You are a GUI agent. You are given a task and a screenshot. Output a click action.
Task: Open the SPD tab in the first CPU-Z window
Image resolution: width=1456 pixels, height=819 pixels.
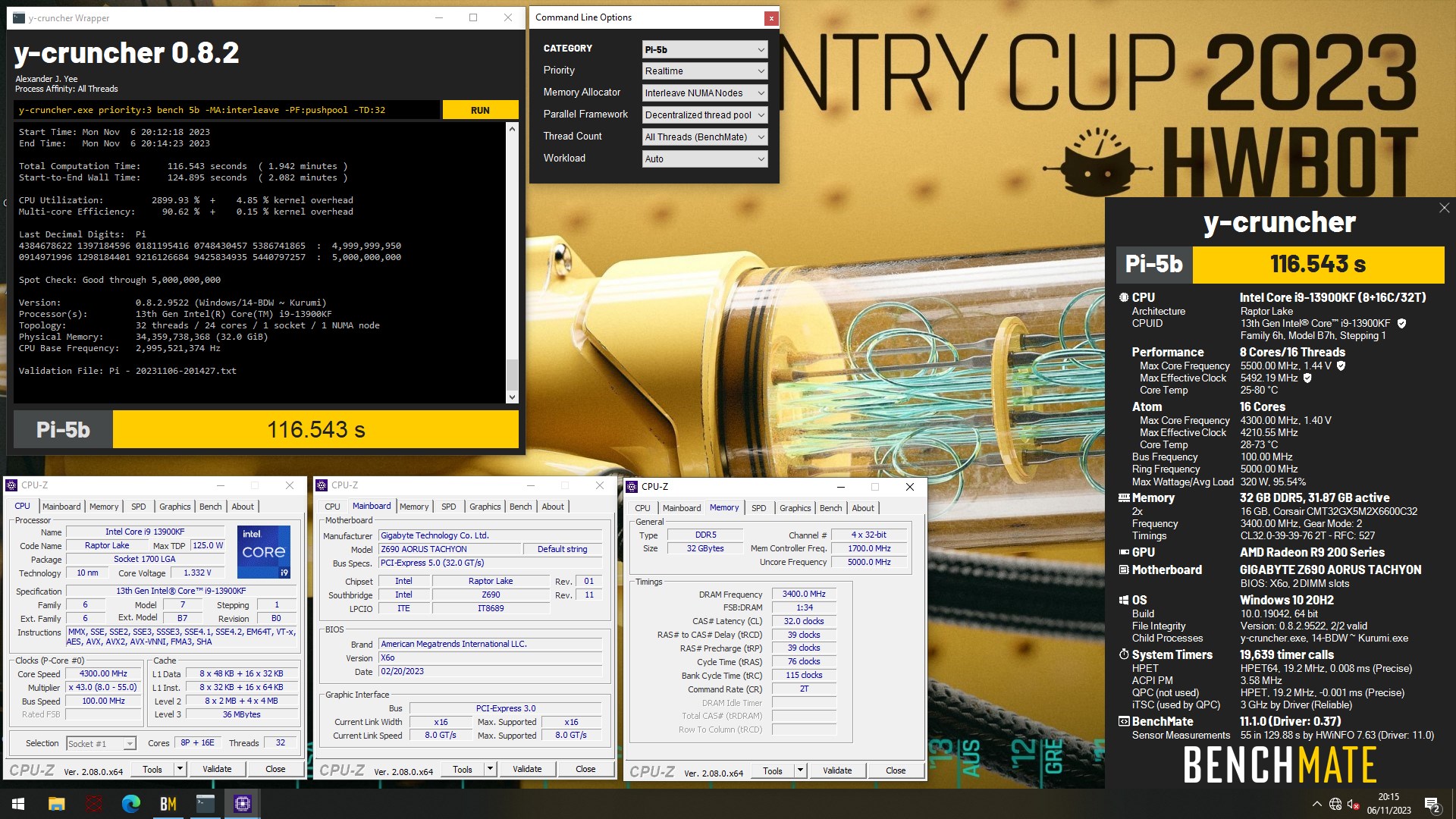[x=139, y=507]
